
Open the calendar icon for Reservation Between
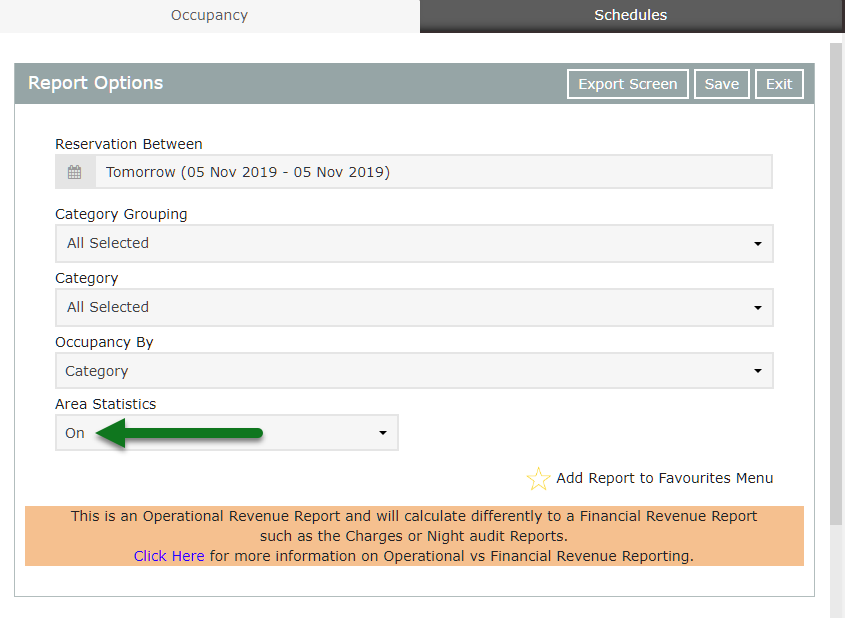74,172
